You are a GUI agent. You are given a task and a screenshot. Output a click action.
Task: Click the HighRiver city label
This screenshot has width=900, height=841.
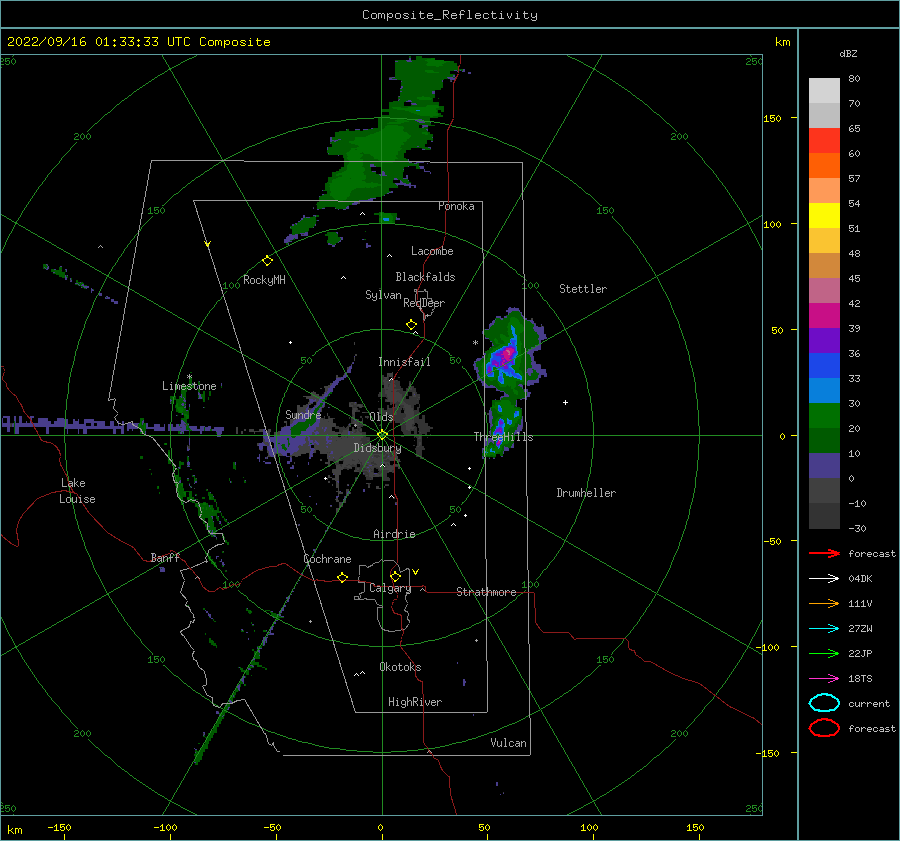415,702
